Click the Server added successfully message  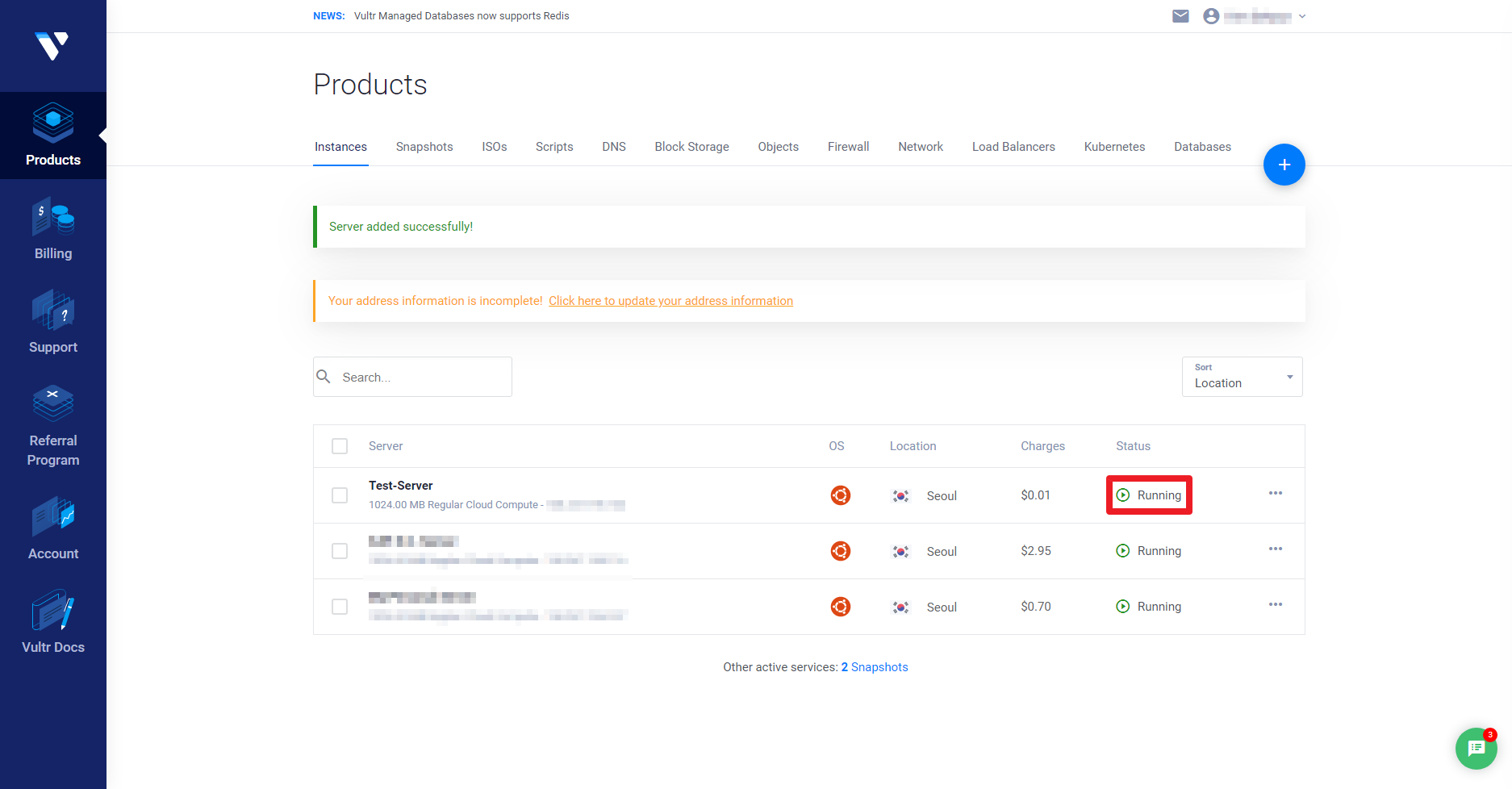point(401,227)
